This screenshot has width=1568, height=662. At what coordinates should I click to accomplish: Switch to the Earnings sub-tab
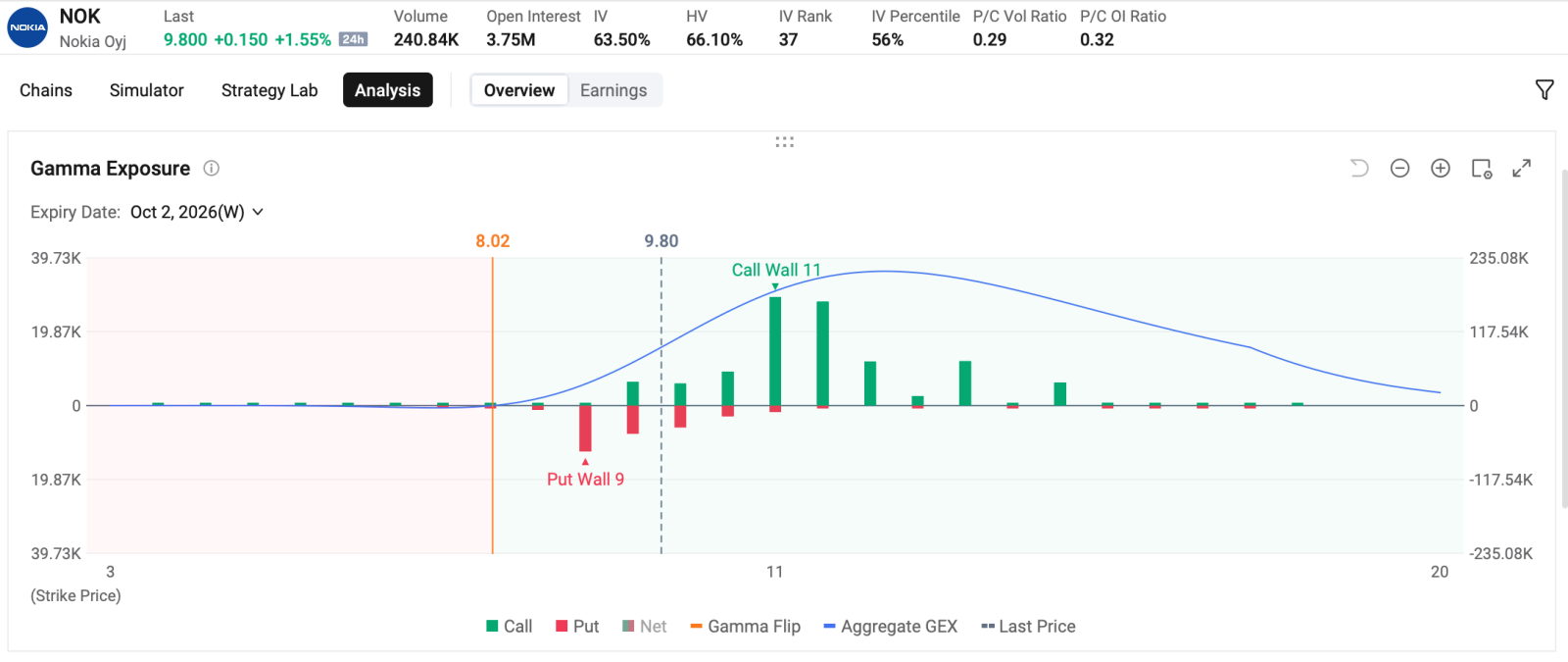click(613, 90)
